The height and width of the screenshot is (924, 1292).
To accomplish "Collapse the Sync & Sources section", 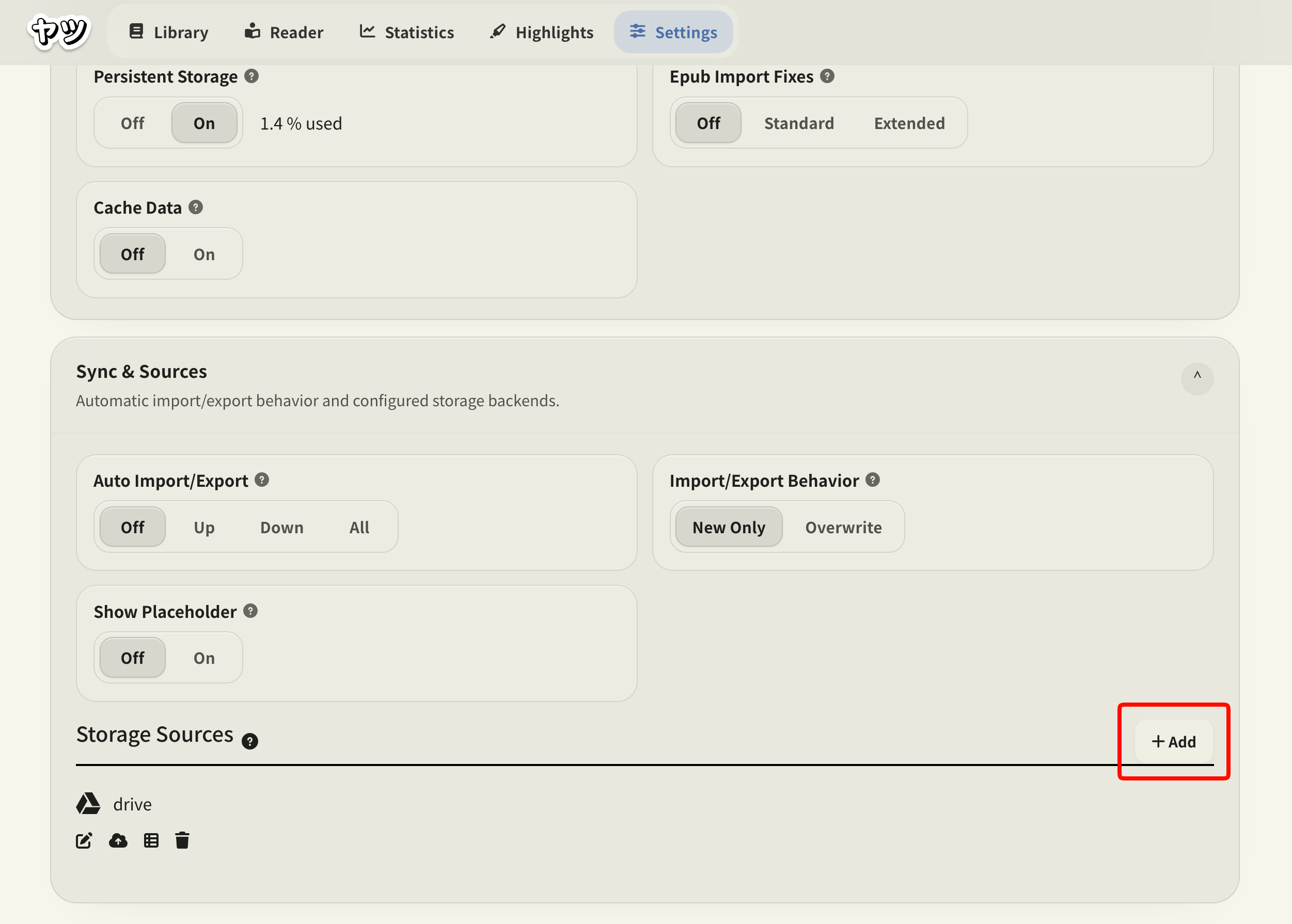I will click(1197, 378).
